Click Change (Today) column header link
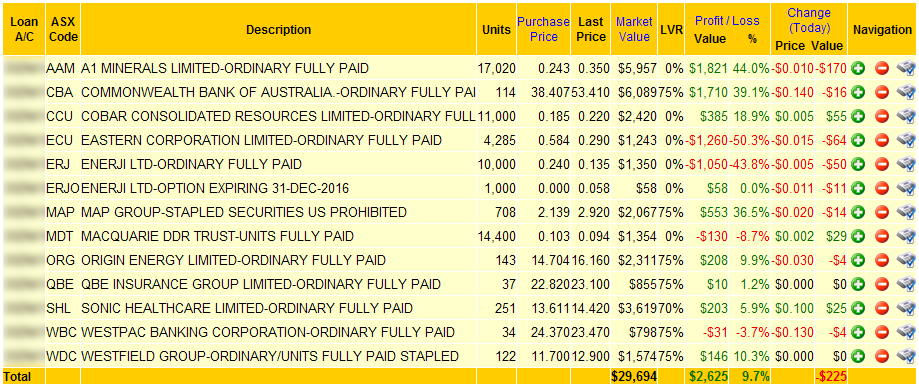The width and height of the screenshot is (919, 387). click(x=809, y=21)
